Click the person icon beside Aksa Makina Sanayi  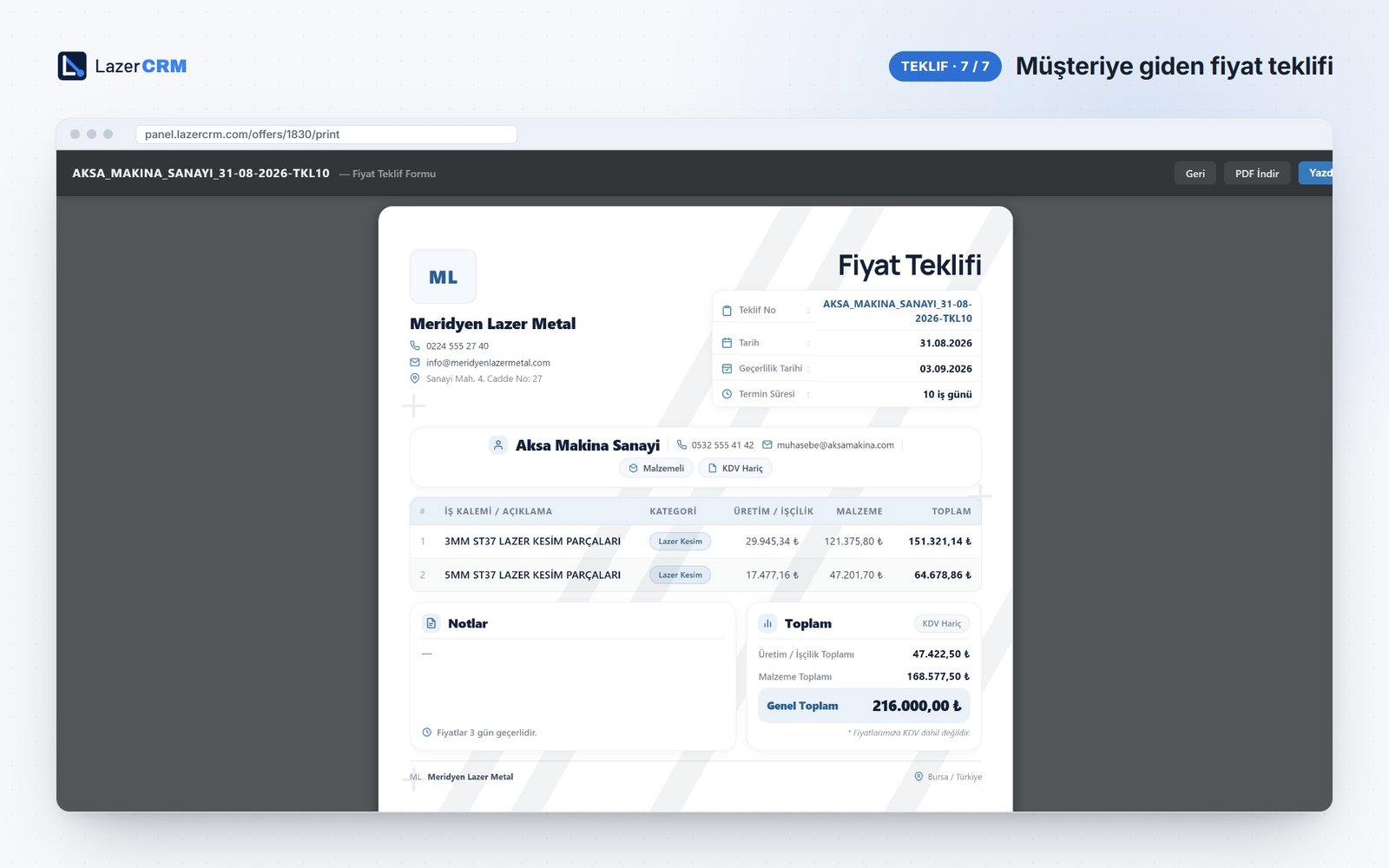coord(497,445)
